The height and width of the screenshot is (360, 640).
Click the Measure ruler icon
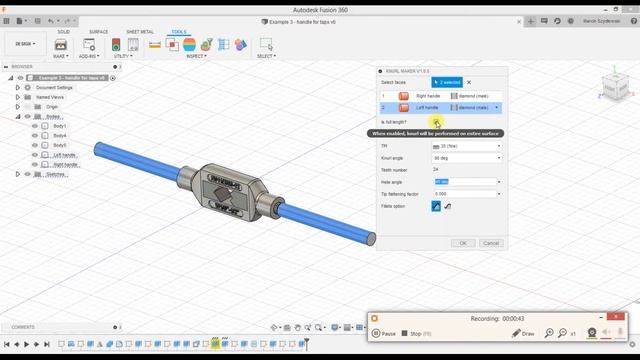[155, 44]
